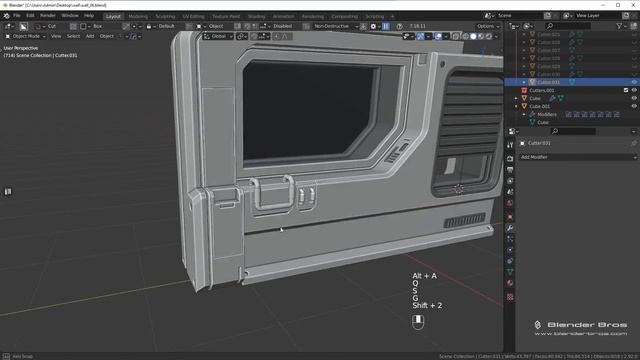Viewport: 640px width, 360px height.
Task: Click the Blender logo menu icon
Action: click(7, 16)
